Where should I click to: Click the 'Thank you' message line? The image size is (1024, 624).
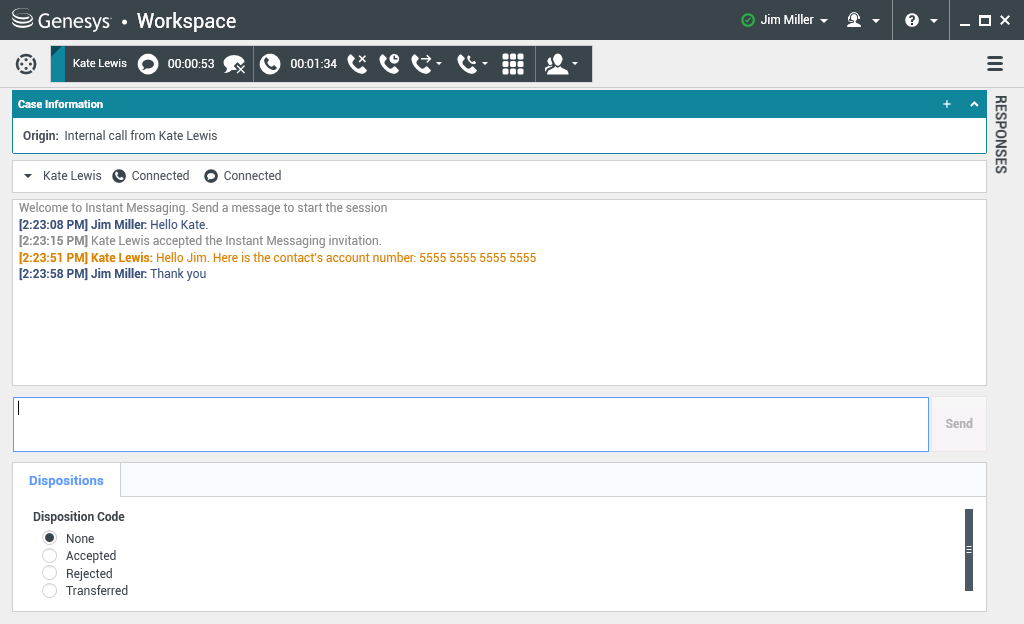[x=112, y=274]
